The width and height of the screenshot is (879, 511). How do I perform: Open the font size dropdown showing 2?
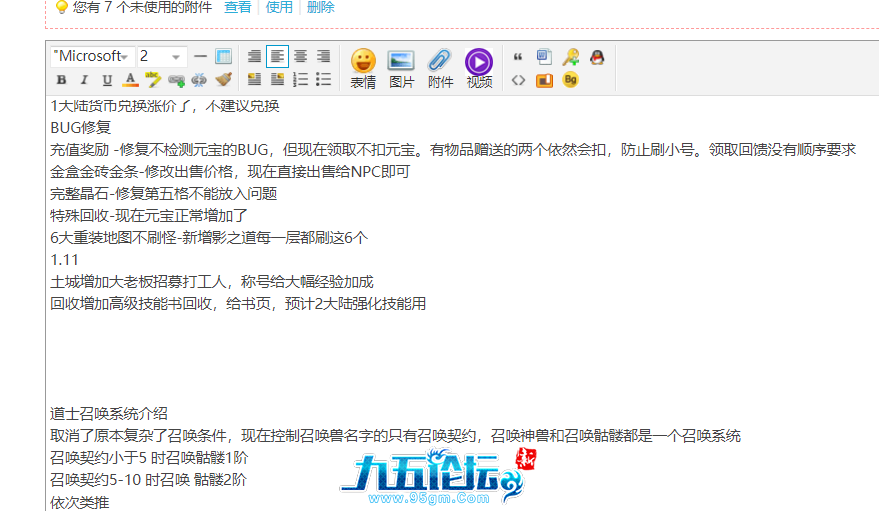click(161, 57)
